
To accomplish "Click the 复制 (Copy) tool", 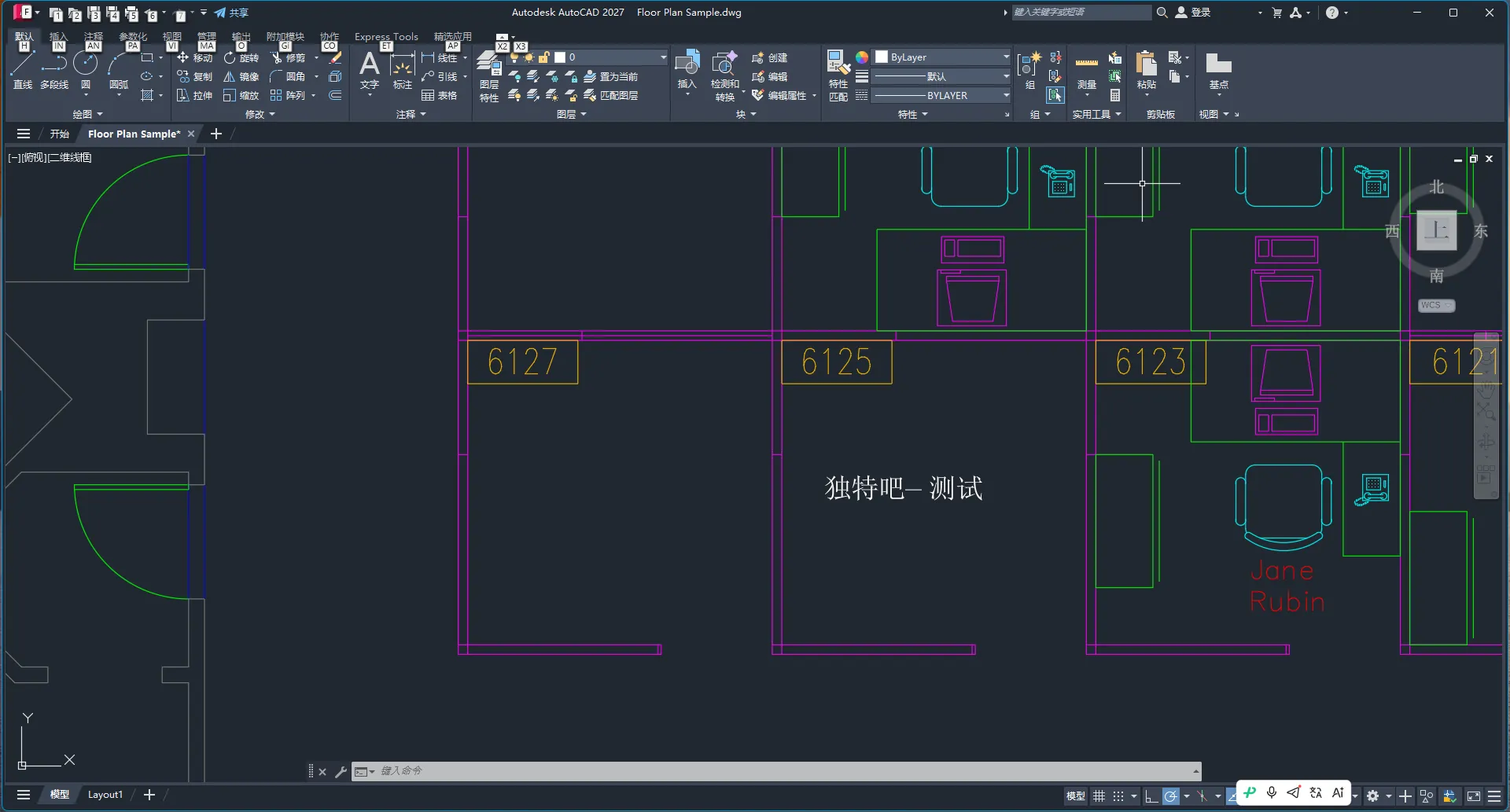I will click(x=194, y=76).
